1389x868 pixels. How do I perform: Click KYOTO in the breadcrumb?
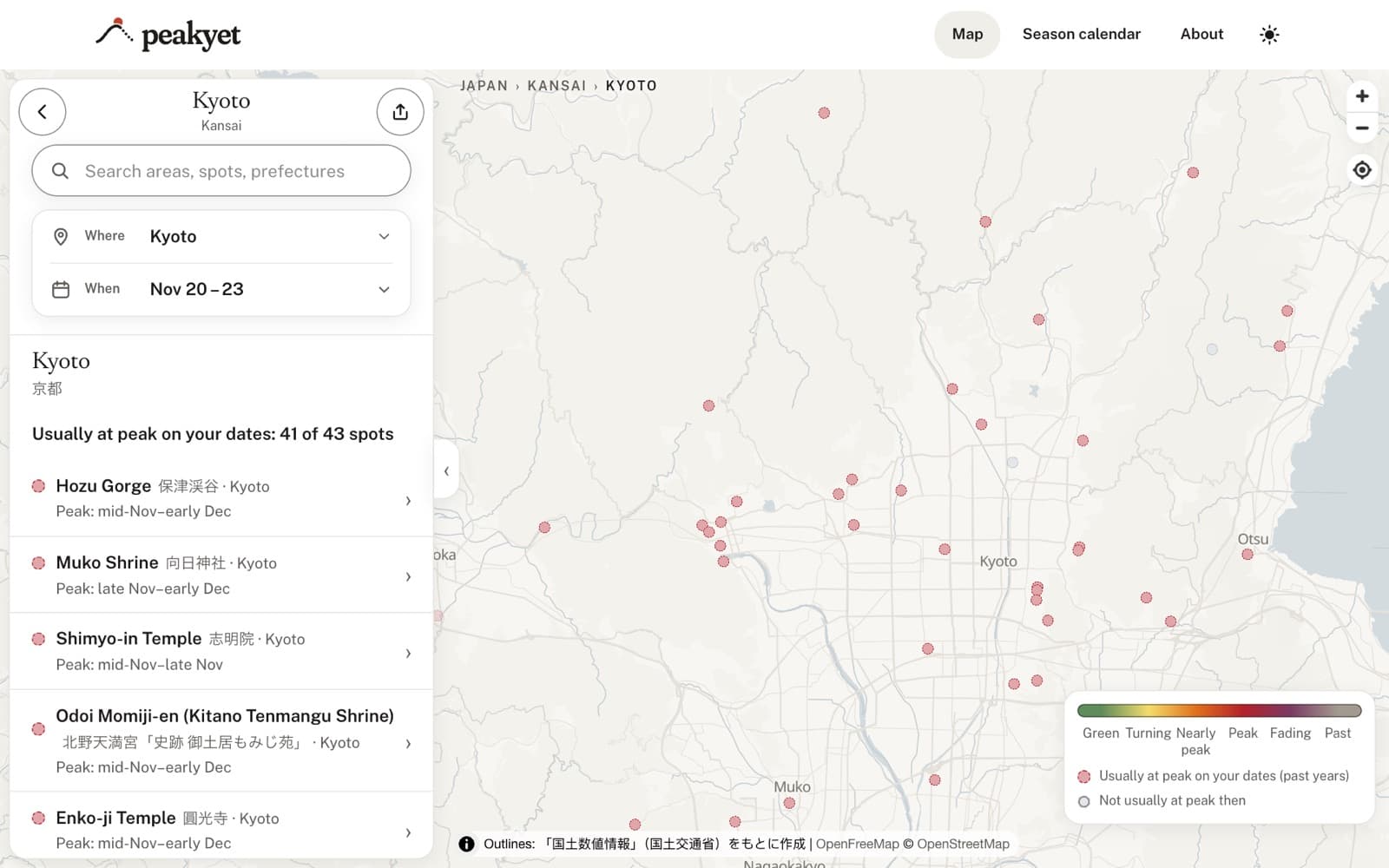pyautogui.click(x=631, y=86)
